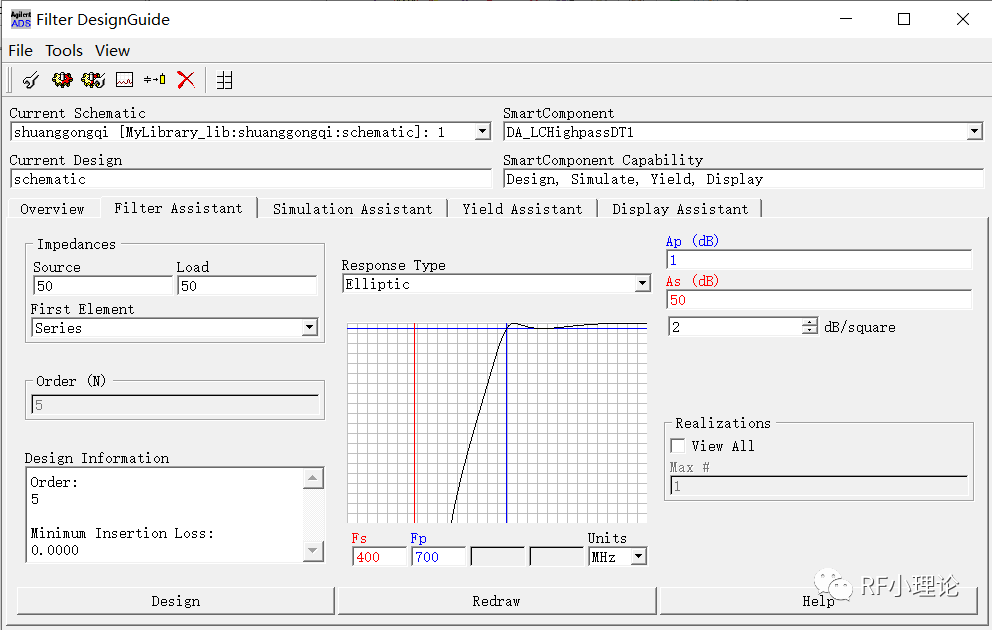Expand the SmartComponent dropdown
This screenshot has width=992, height=630.
(x=974, y=132)
